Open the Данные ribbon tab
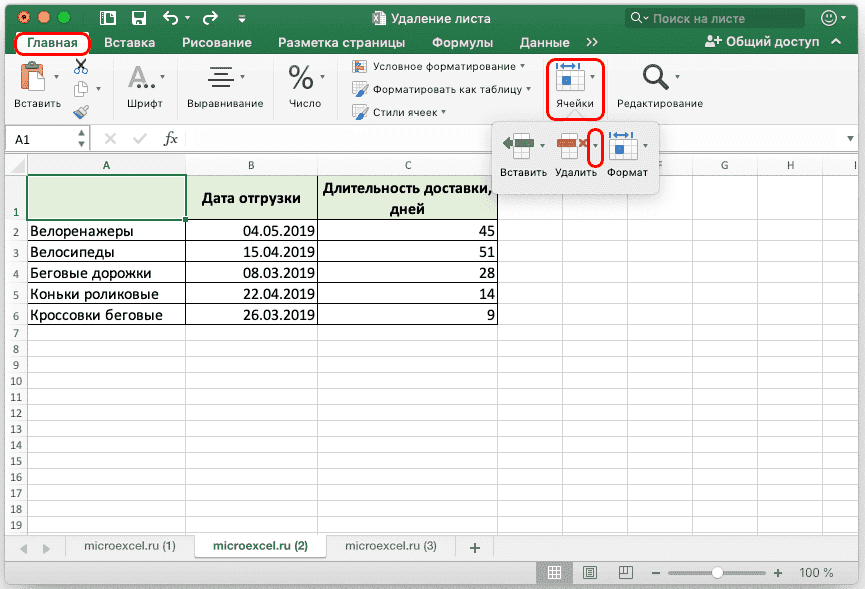 (x=546, y=43)
